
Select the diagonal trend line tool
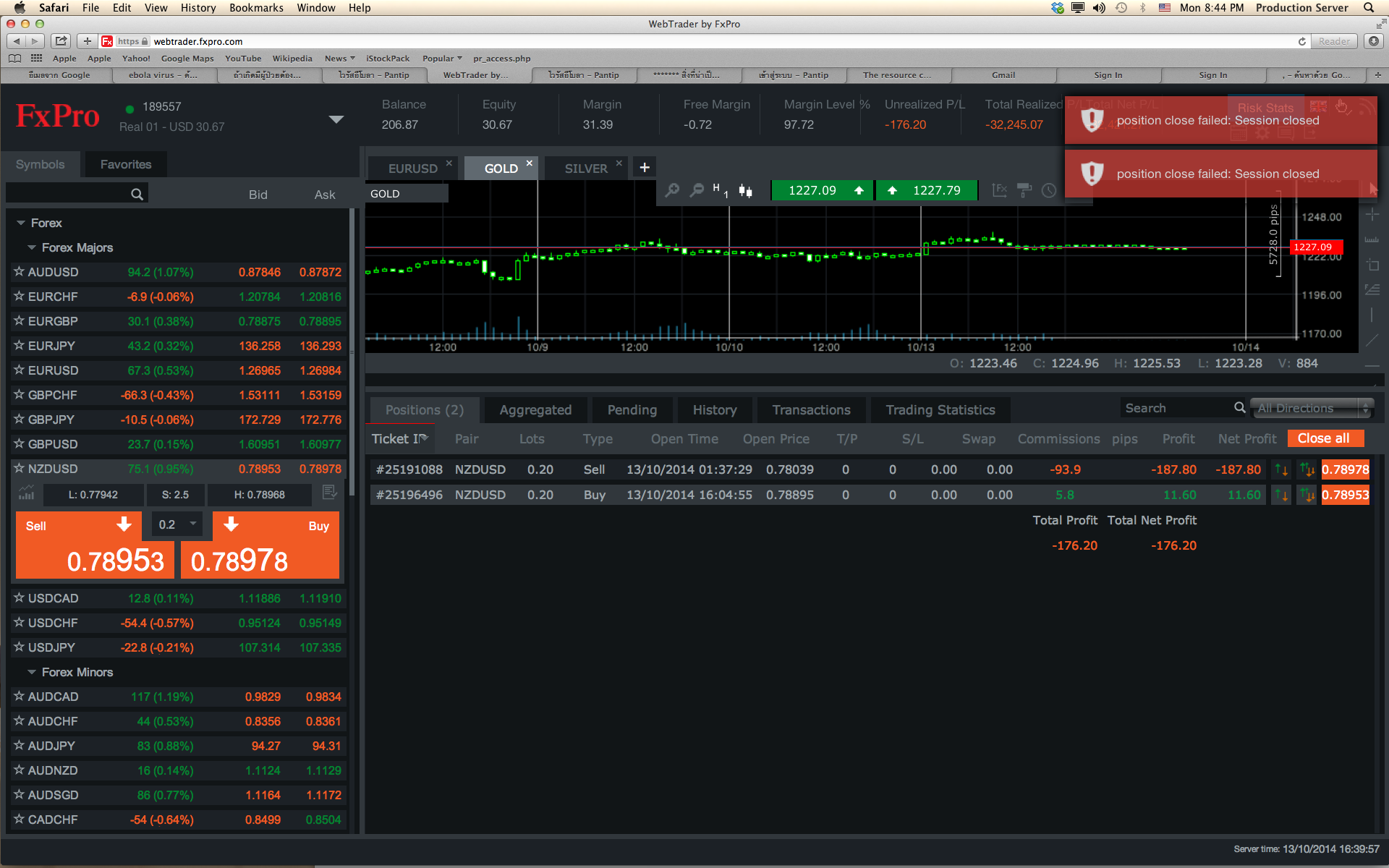coord(1372,340)
